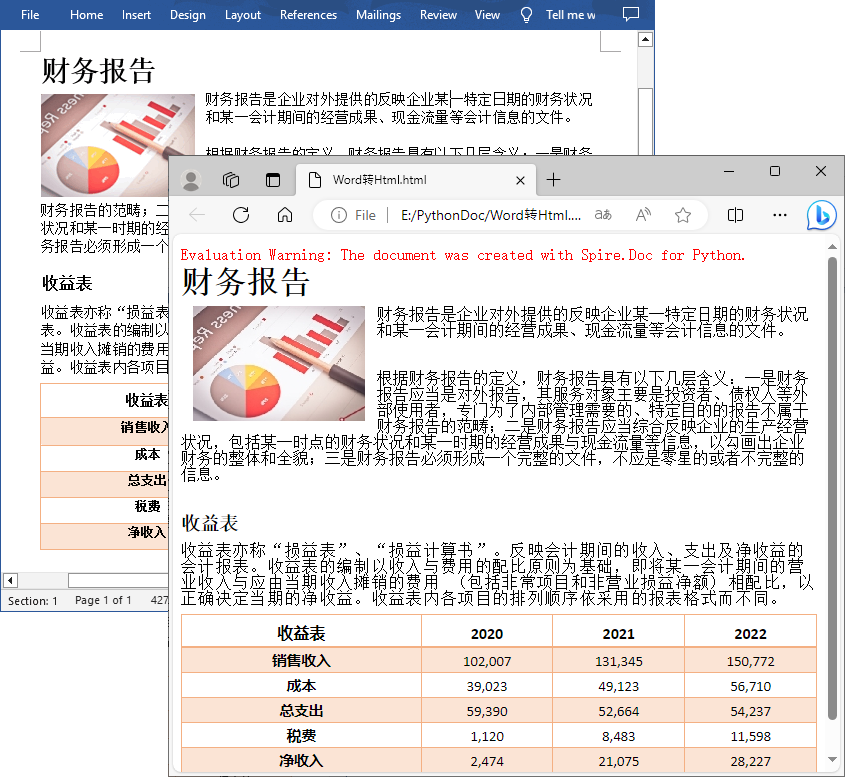The height and width of the screenshot is (778, 846).
Task: Click the 收益表 heading in browser page
Action: pos(210,523)
